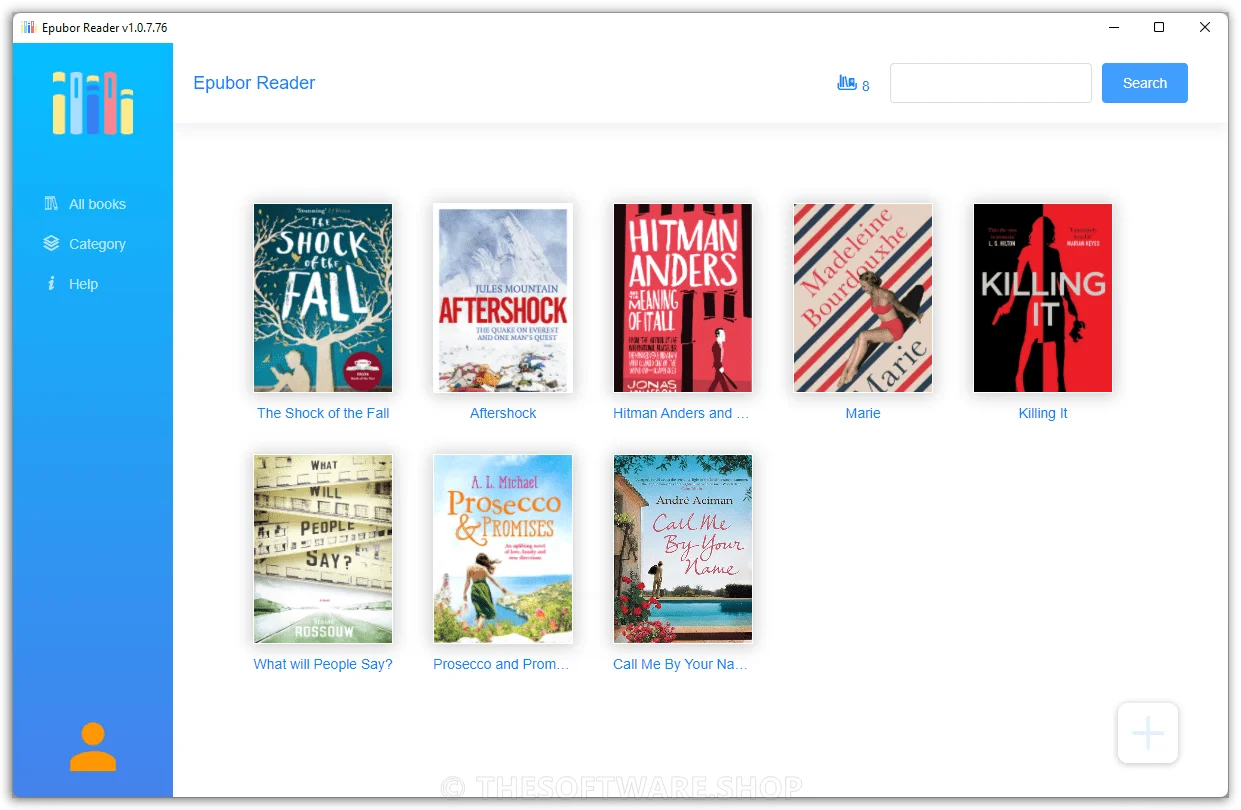Open Call Me By Your Name cover
The width and height of the screenshot is (1241, 810).
click(x=683, y=549)
